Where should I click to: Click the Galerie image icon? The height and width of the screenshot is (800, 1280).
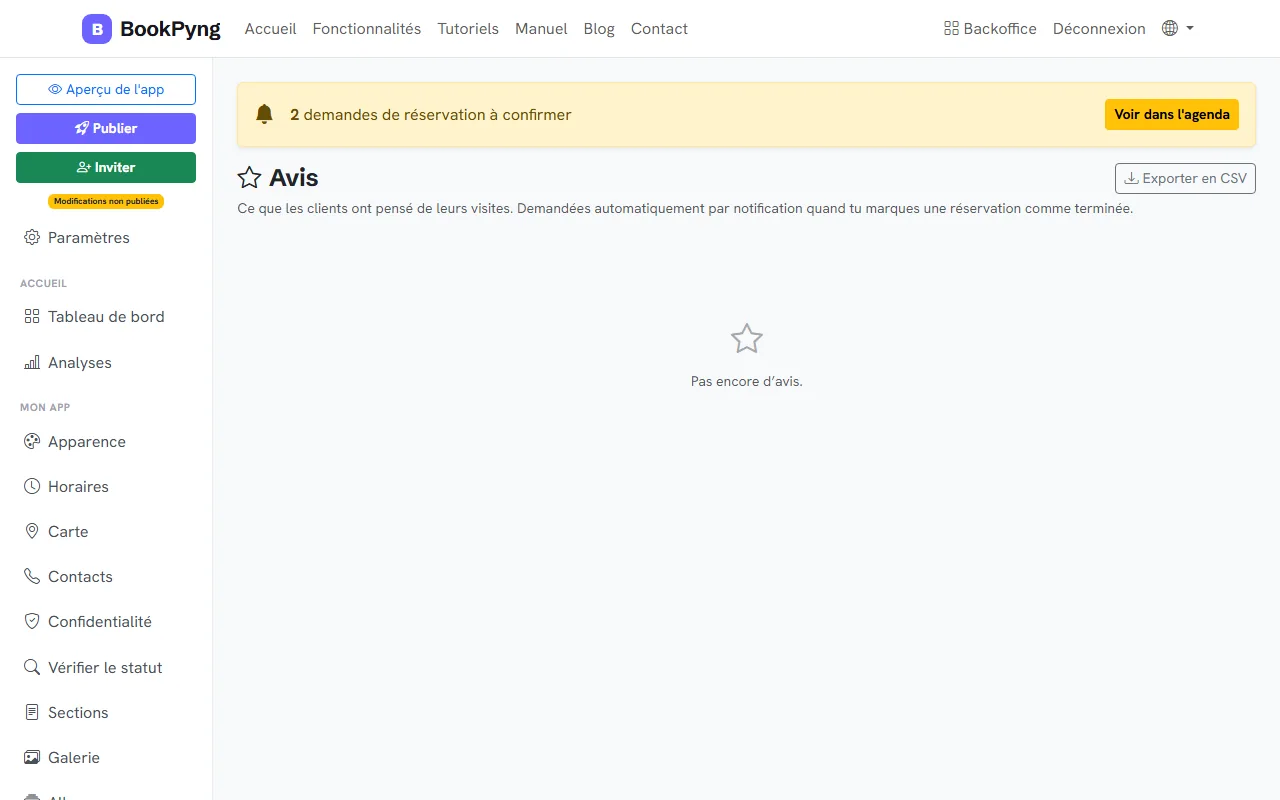(32, 758)
